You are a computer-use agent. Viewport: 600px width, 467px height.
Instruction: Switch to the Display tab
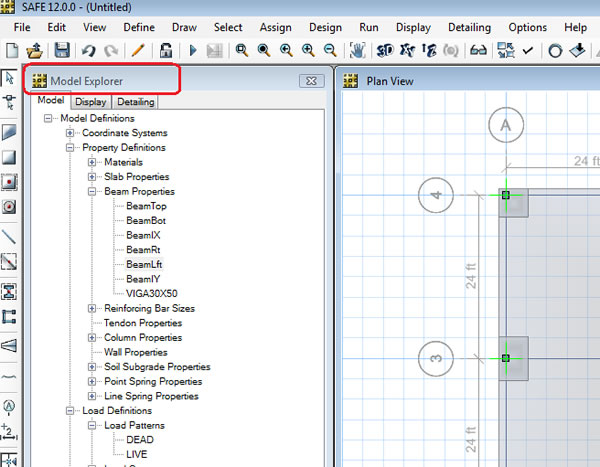pyautogui.click(x=90, y=101)
